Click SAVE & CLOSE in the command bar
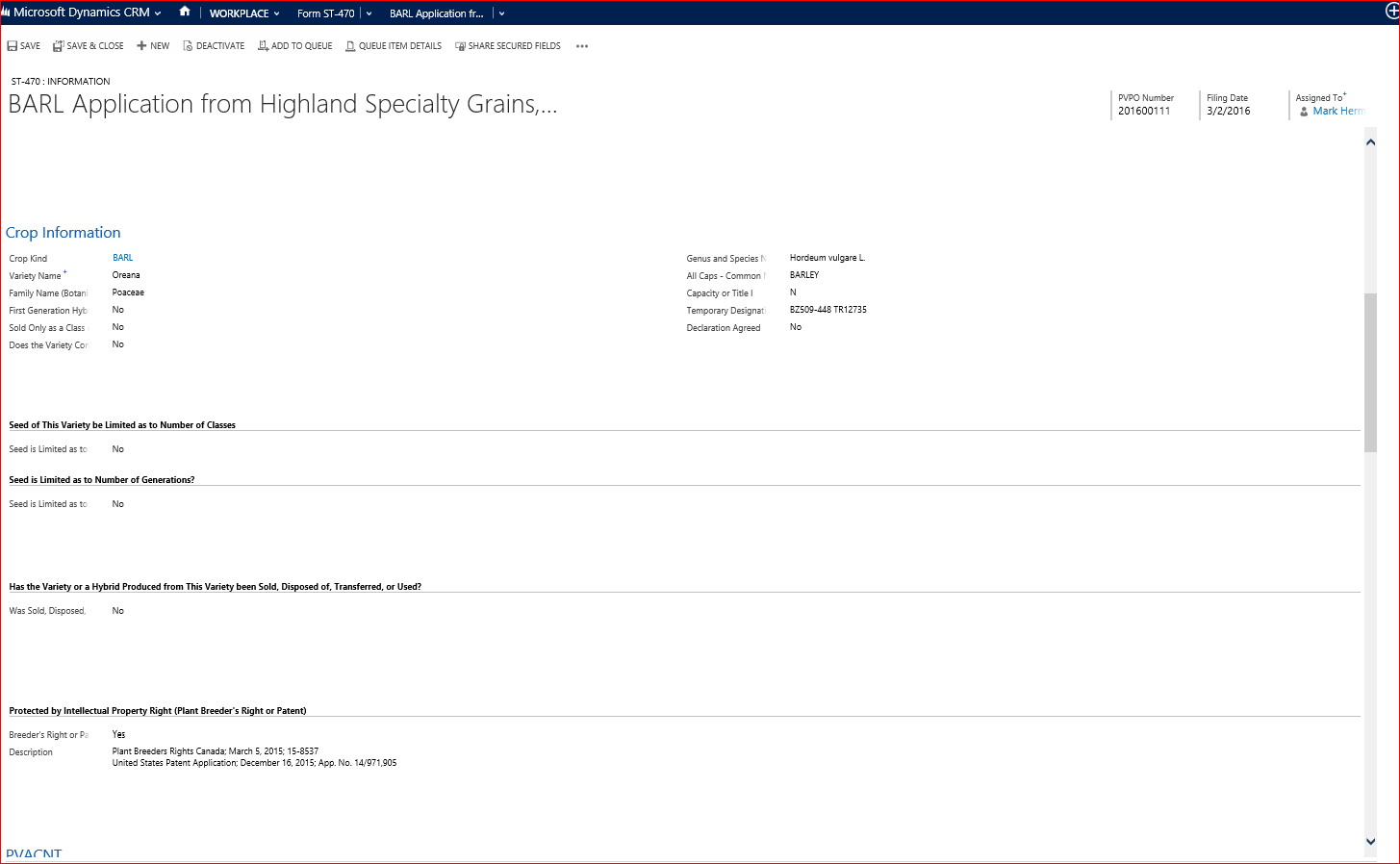This screenshot has height=864, width=1400. (x=89, y=46)
